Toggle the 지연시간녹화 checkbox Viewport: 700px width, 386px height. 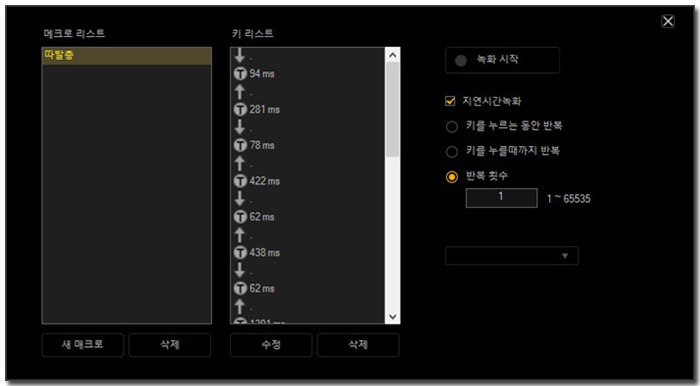click(450, 101)
